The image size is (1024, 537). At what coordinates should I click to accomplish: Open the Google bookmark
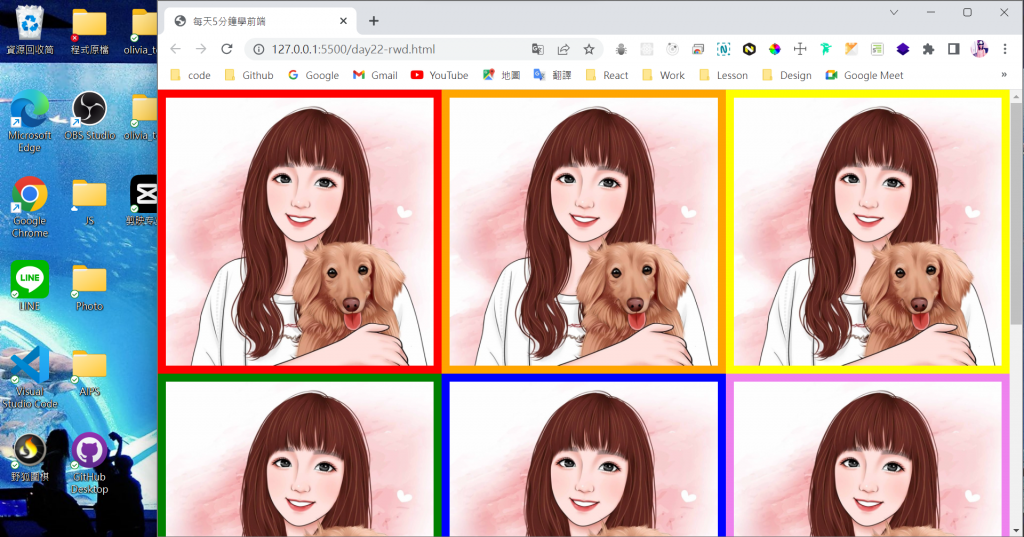[x=313, y=75]
